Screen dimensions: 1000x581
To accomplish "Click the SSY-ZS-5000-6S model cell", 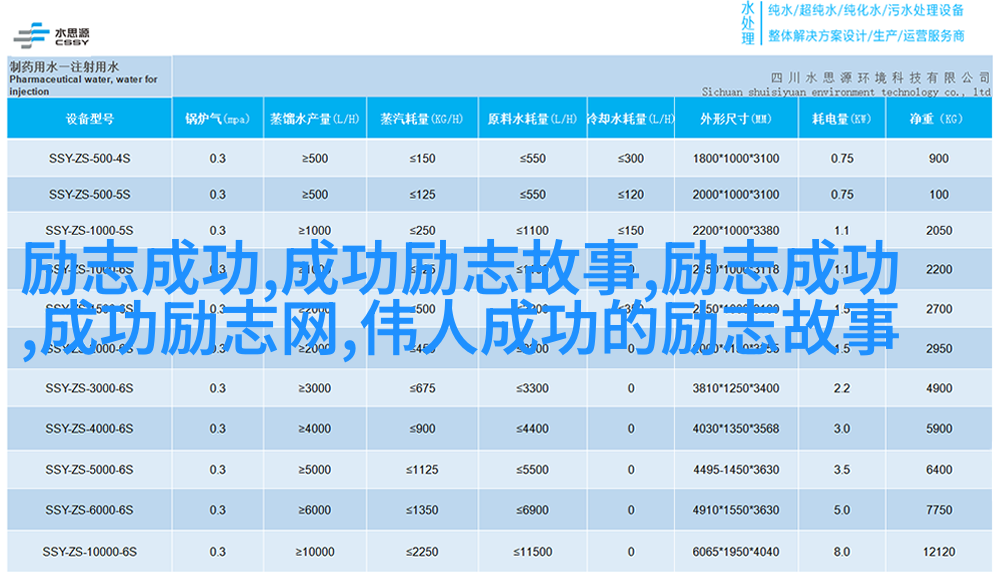I will point(89,469).
